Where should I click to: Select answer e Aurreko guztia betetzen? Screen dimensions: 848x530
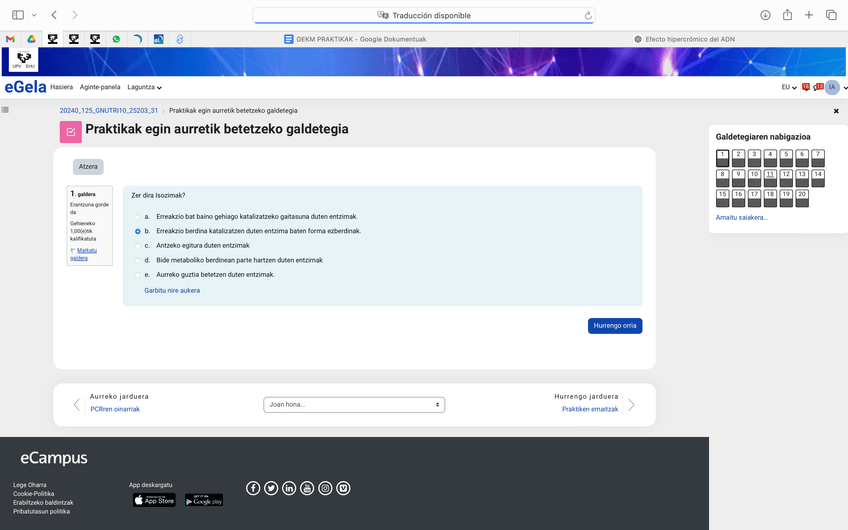[137, 275]
